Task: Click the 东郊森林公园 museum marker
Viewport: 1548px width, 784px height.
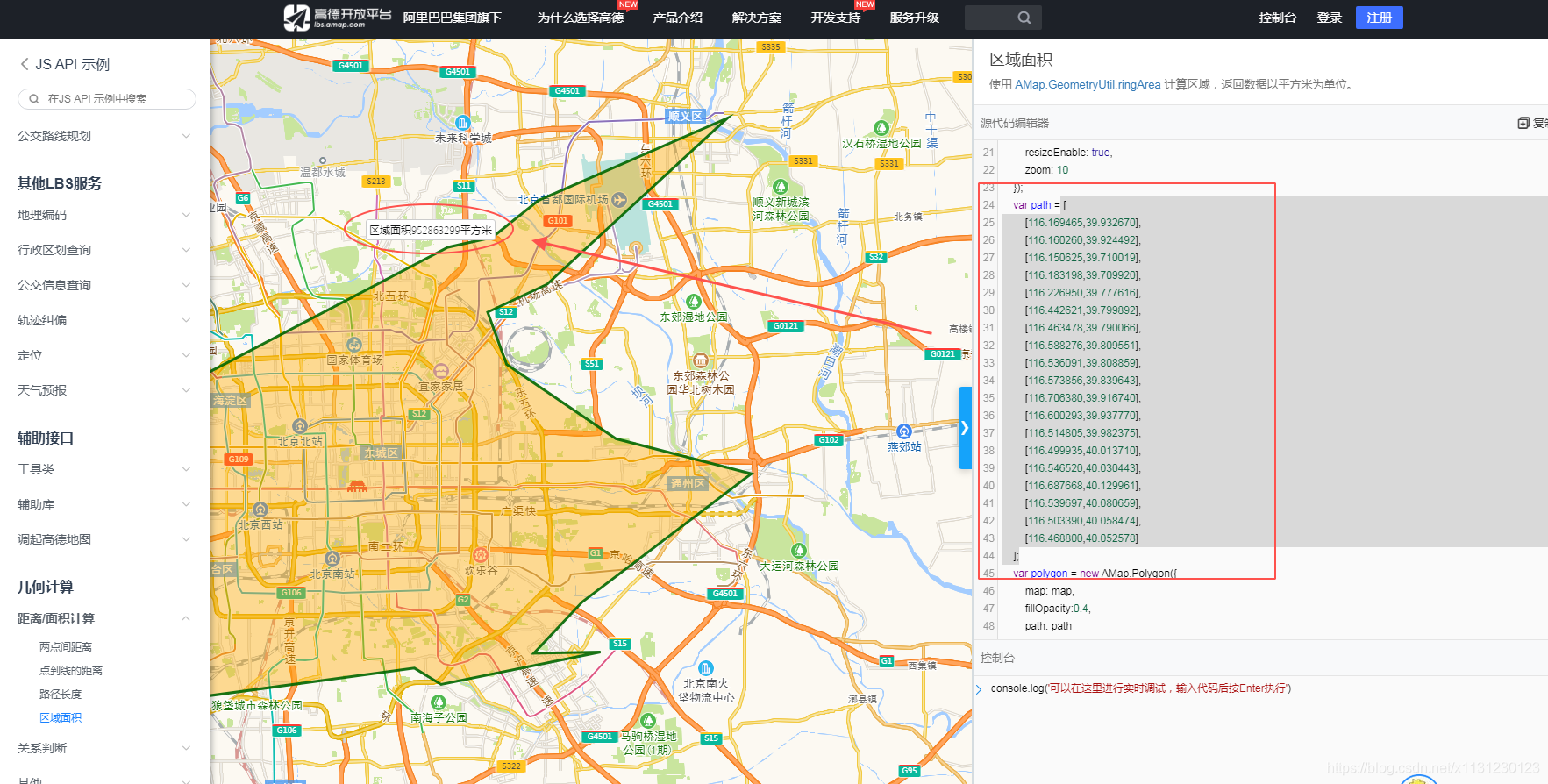Action: pos(701,360)
